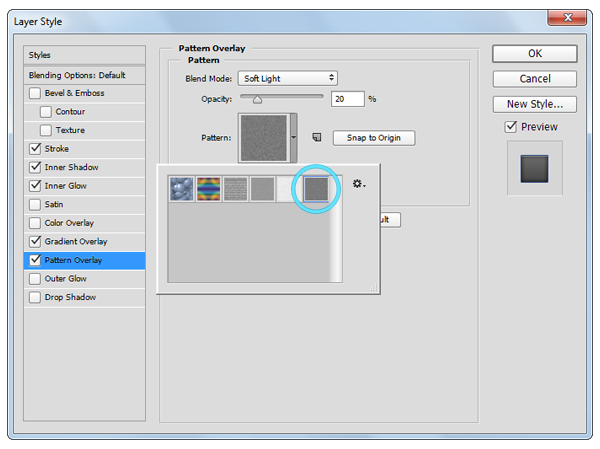
Task: Click the Opacity value field showing 20
Action: [x=348, y=99]
